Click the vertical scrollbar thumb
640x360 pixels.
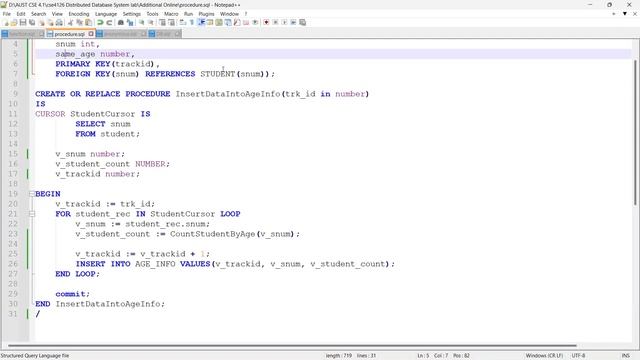click(635, 133)
